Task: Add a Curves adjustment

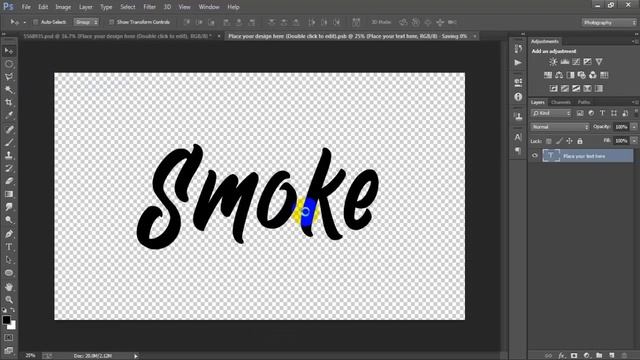Action: [576, 62]
